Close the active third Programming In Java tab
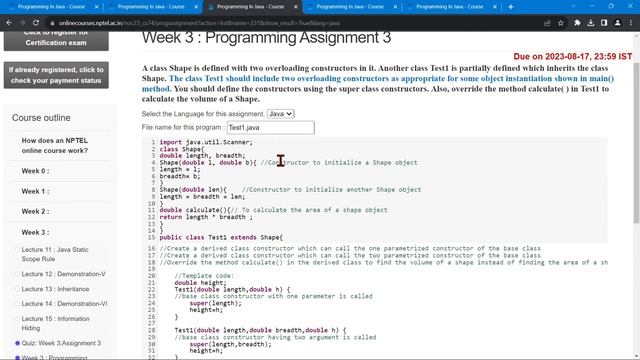This screenshot has width=640, height=360. click(x=296, y=7)
